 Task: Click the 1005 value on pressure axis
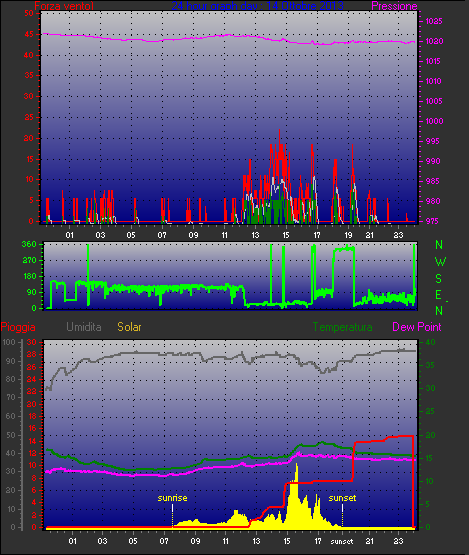point(433,101)
